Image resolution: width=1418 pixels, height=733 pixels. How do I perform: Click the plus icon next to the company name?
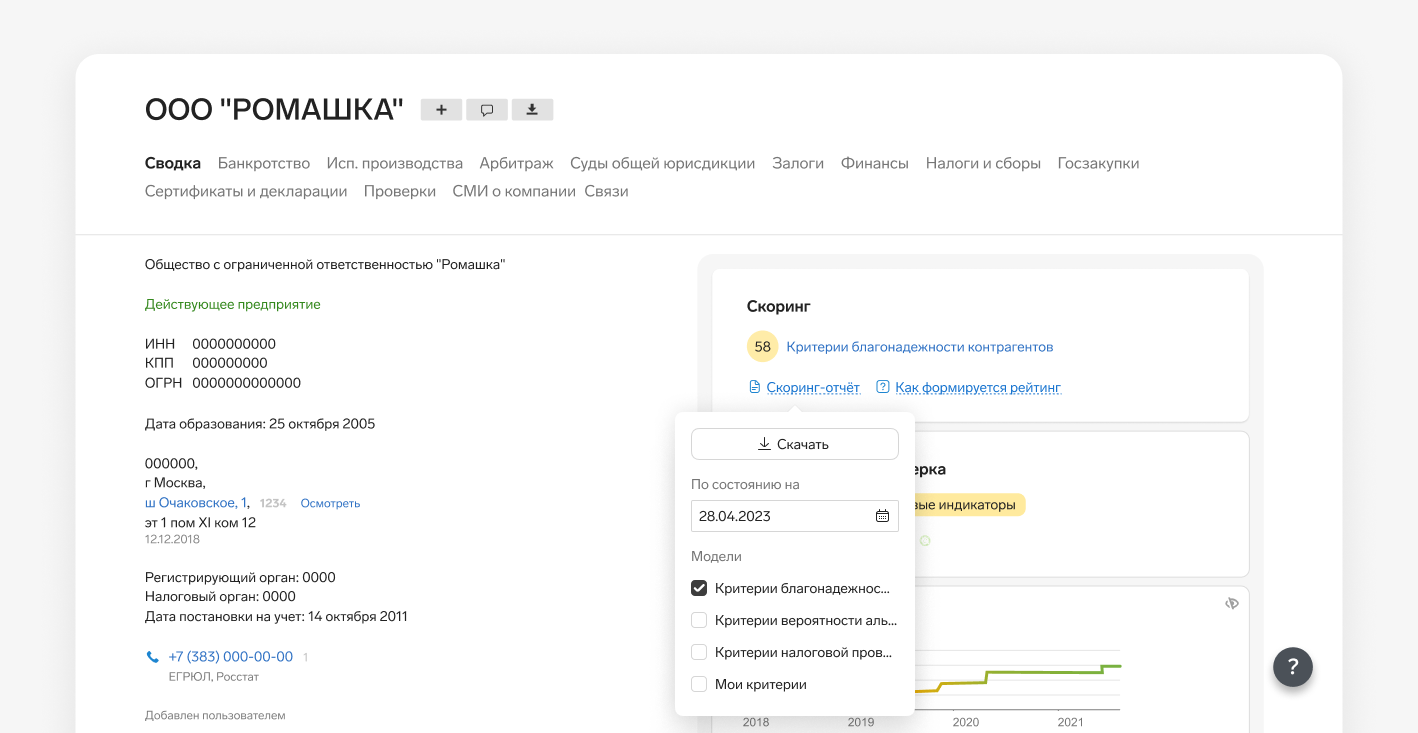point(441,110)
